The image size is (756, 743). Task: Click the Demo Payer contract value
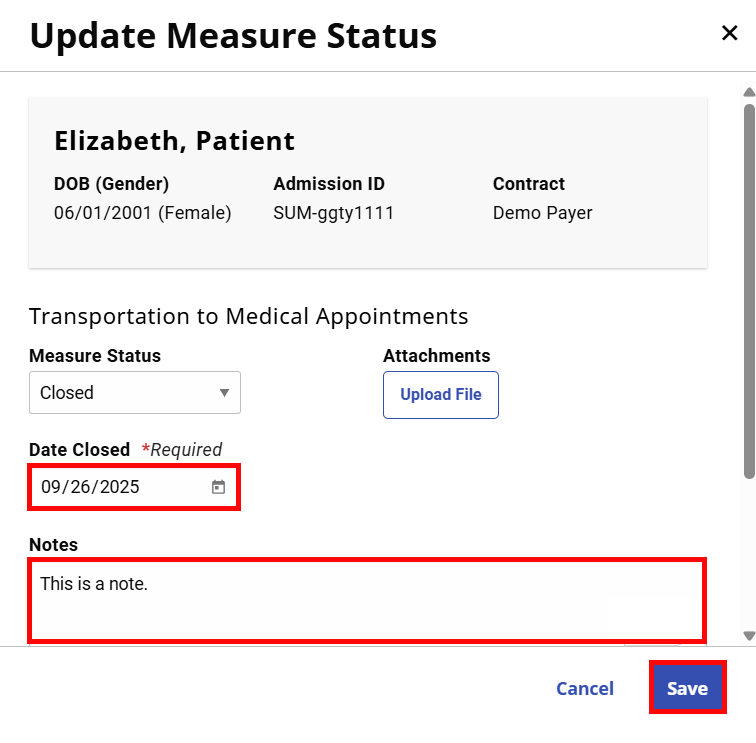[x=542, y=213]
